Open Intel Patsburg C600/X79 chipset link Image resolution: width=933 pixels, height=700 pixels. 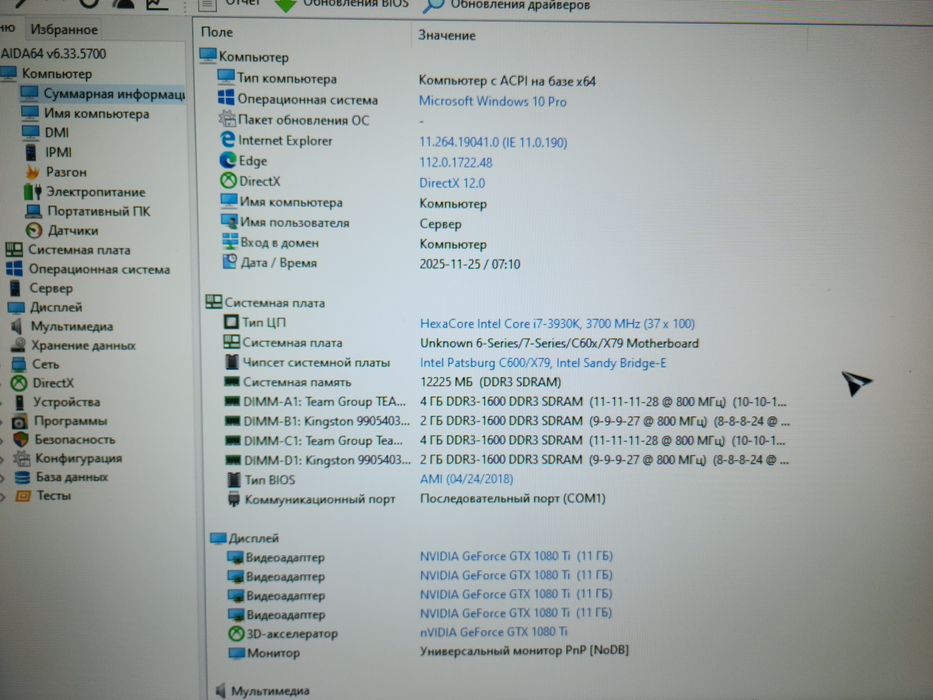coord(543,363)
